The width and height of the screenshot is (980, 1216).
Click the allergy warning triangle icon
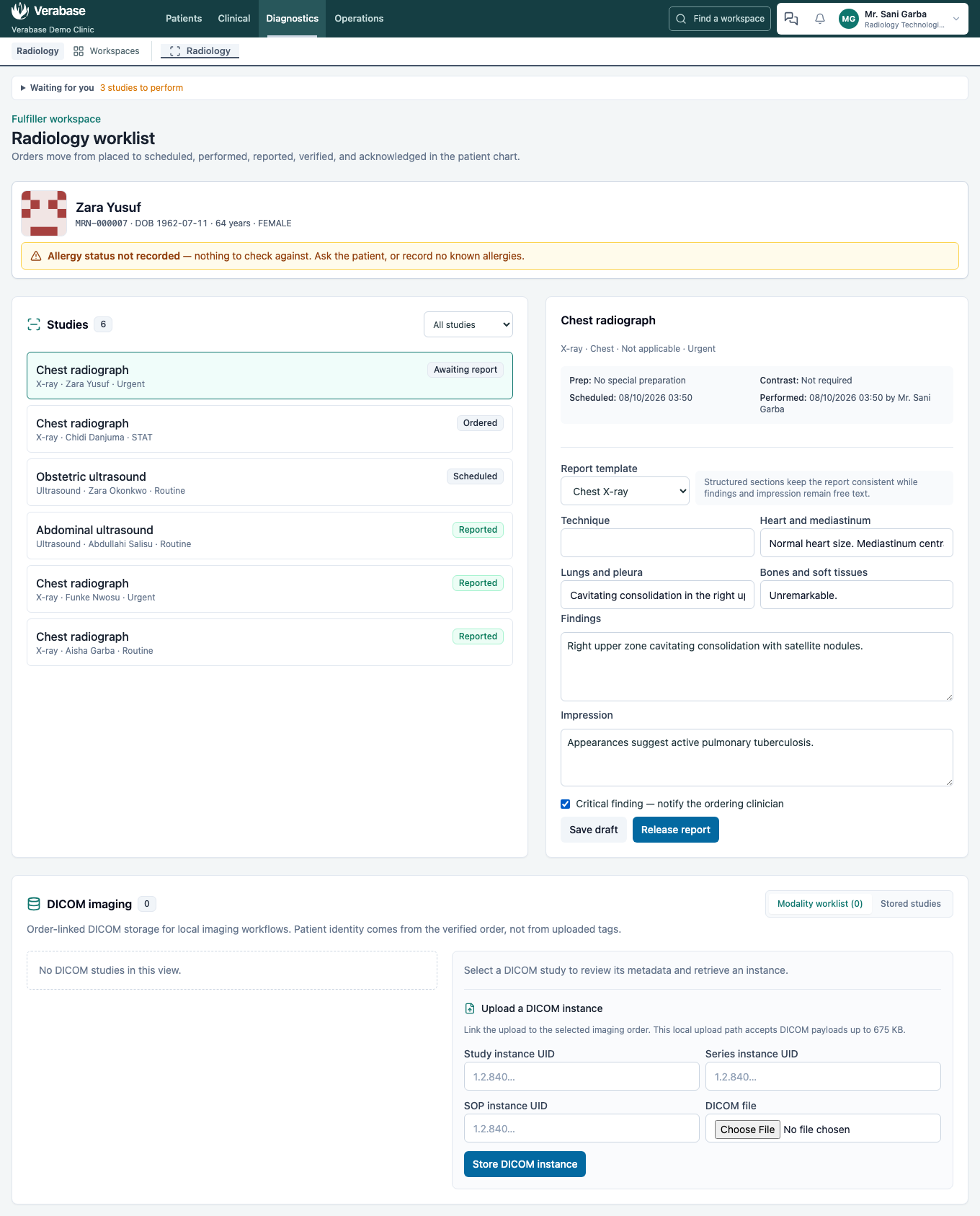pyautogui.click(x=36, y=256)
